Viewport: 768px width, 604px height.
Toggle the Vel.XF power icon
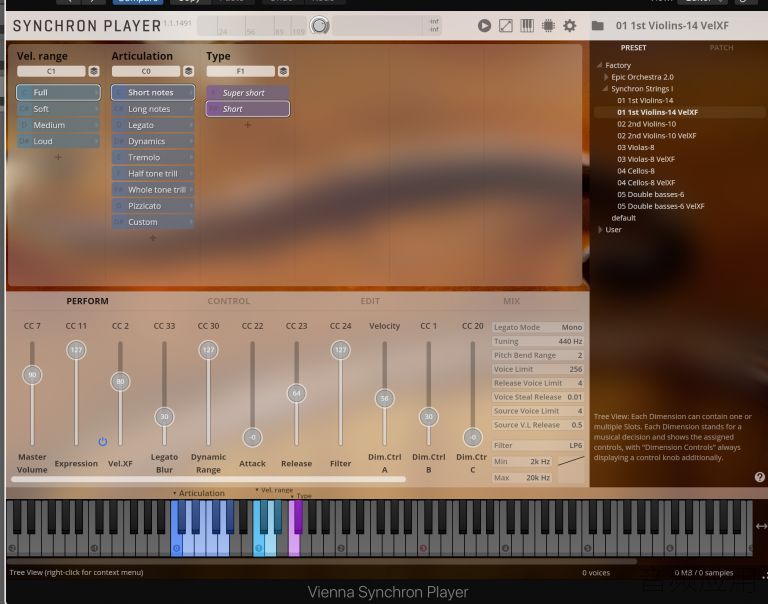pos(102,441)
